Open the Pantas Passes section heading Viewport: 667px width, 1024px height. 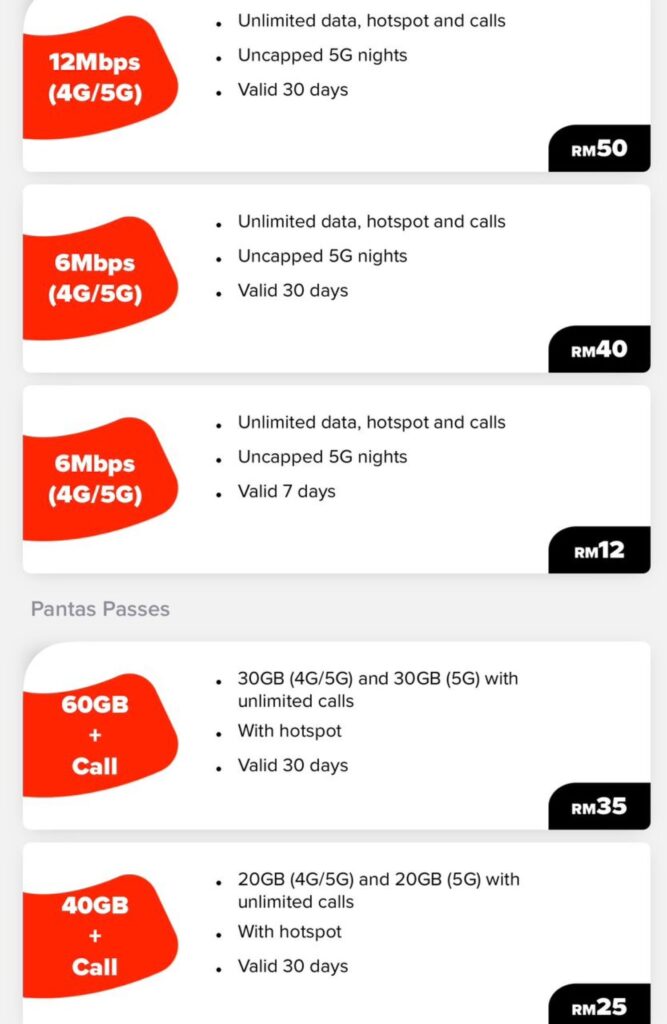[x=100, y=609]
